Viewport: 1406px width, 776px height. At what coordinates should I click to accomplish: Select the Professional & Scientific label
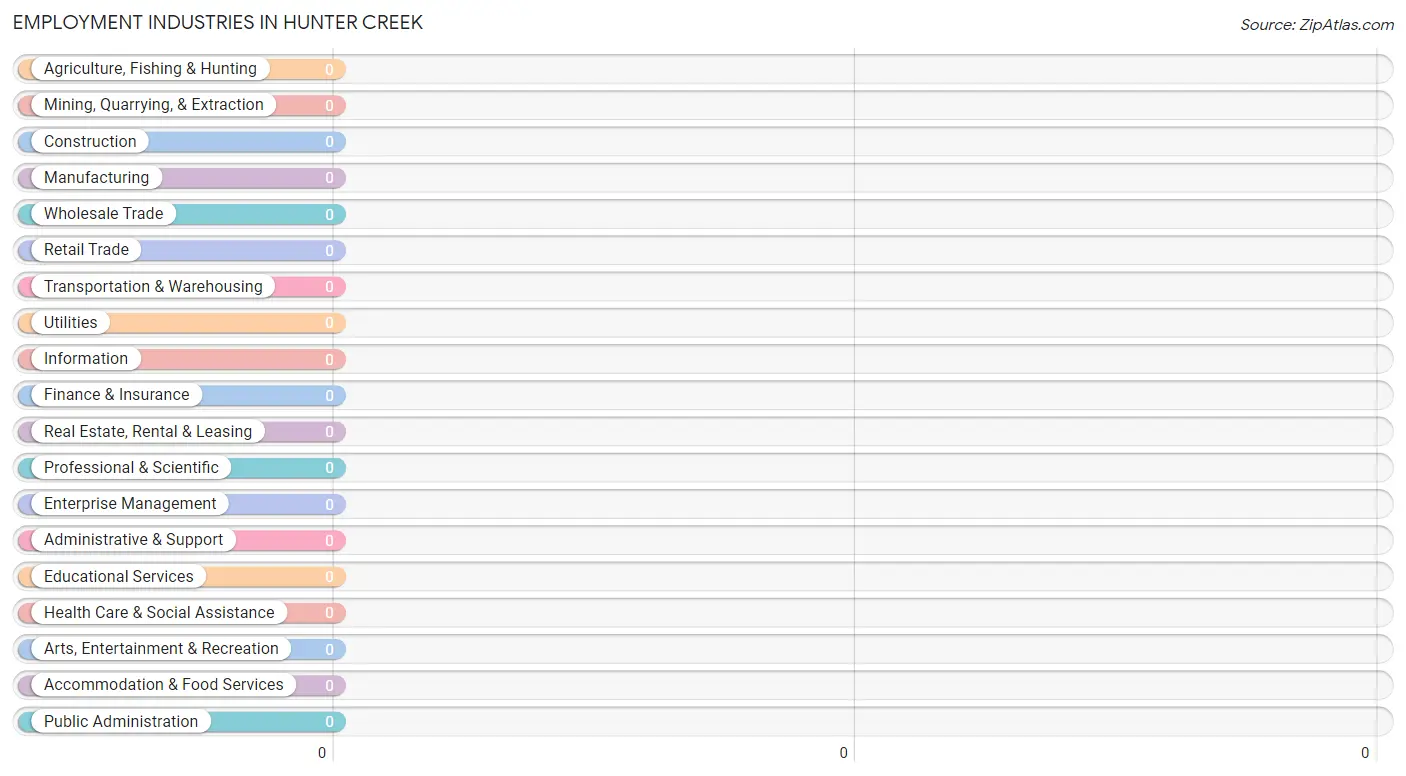[x=131, y=468]
